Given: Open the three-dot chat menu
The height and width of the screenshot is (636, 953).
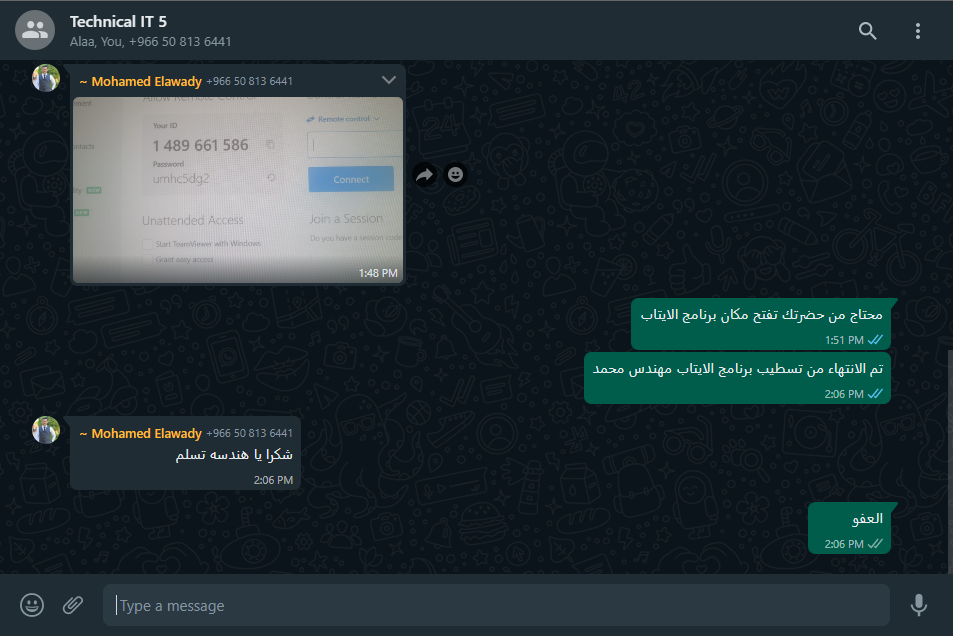Looking at the screenshot, I should pyautogui.click(x=918, y=30).
